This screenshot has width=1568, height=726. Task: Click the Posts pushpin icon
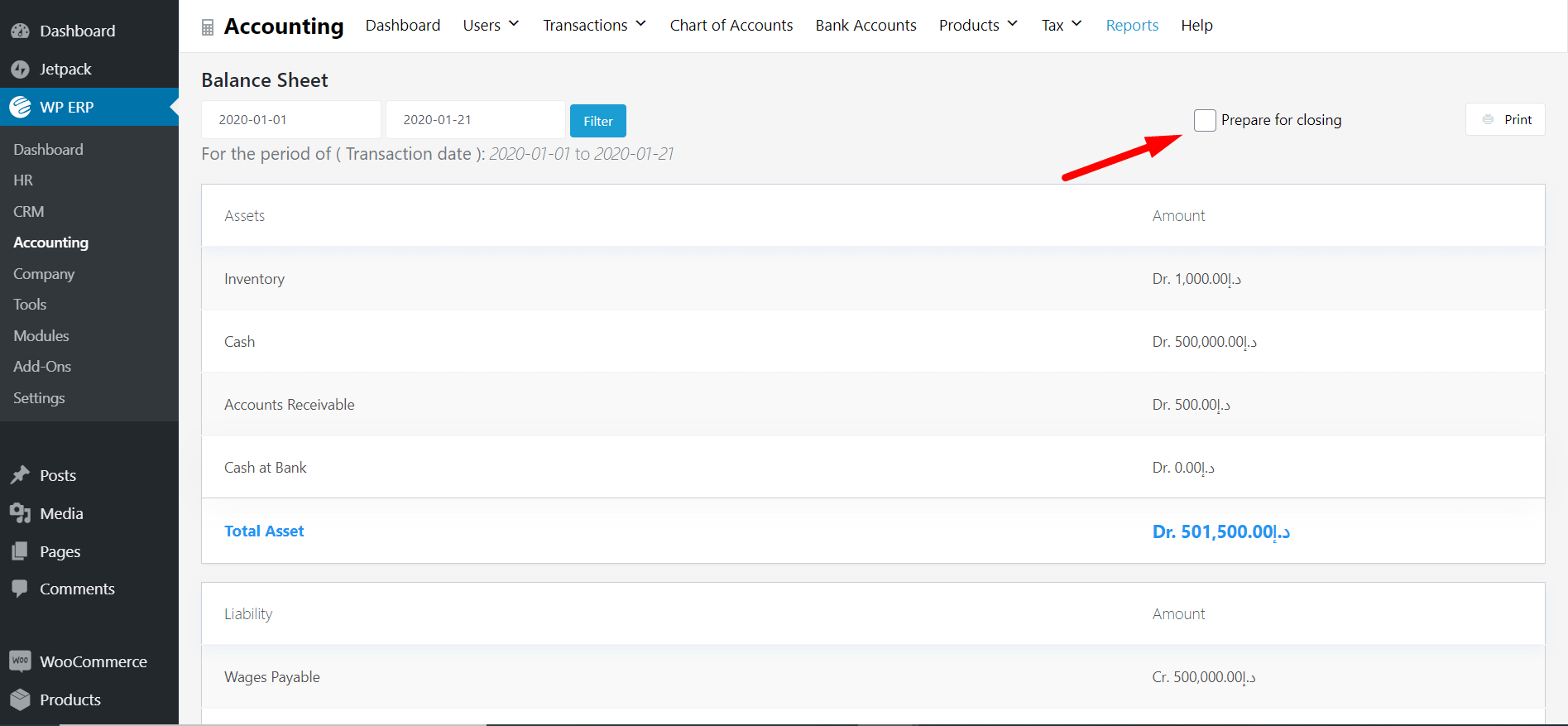click(21, 475)
